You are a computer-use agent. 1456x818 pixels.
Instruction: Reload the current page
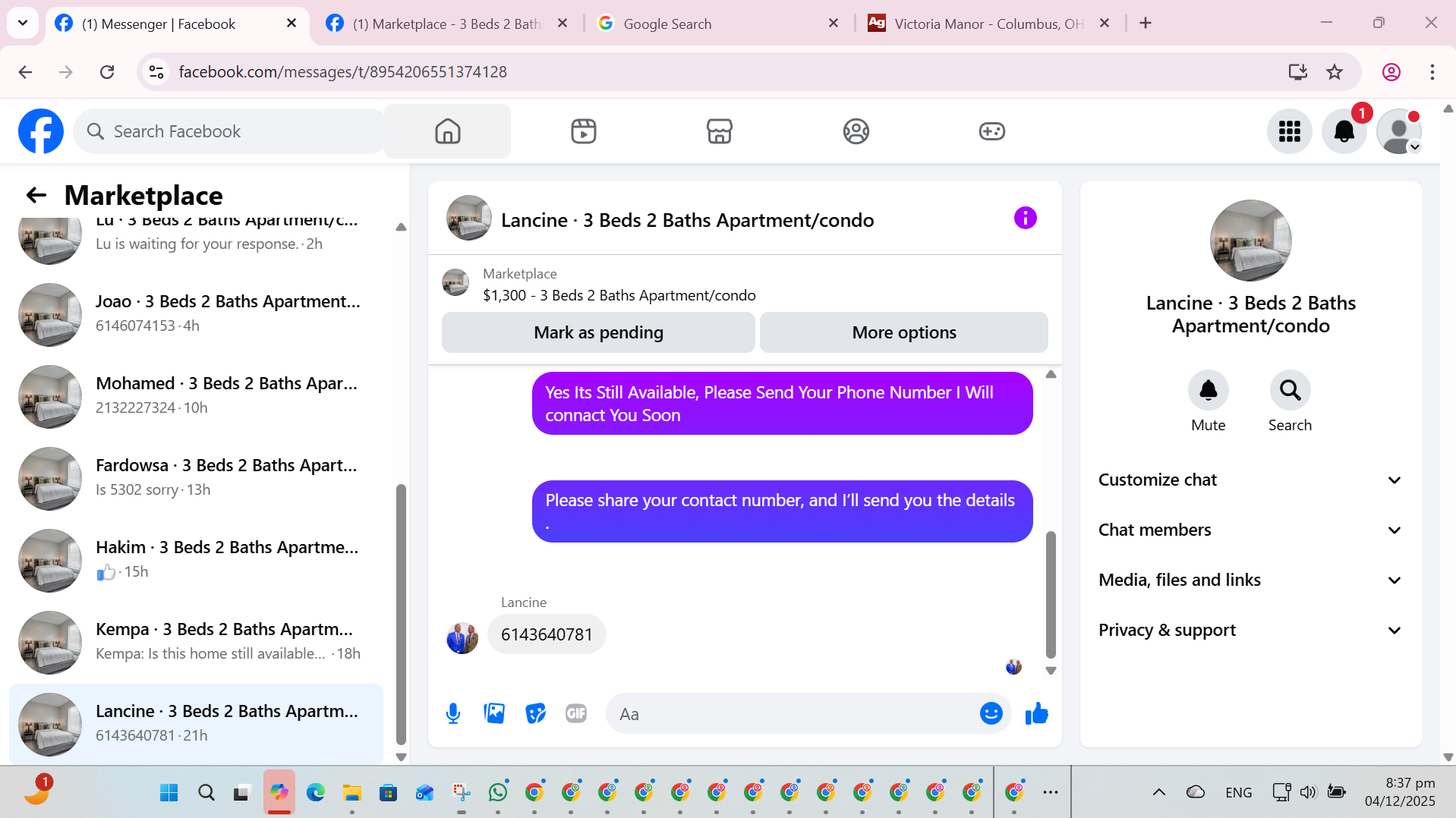tap(107, 72)
